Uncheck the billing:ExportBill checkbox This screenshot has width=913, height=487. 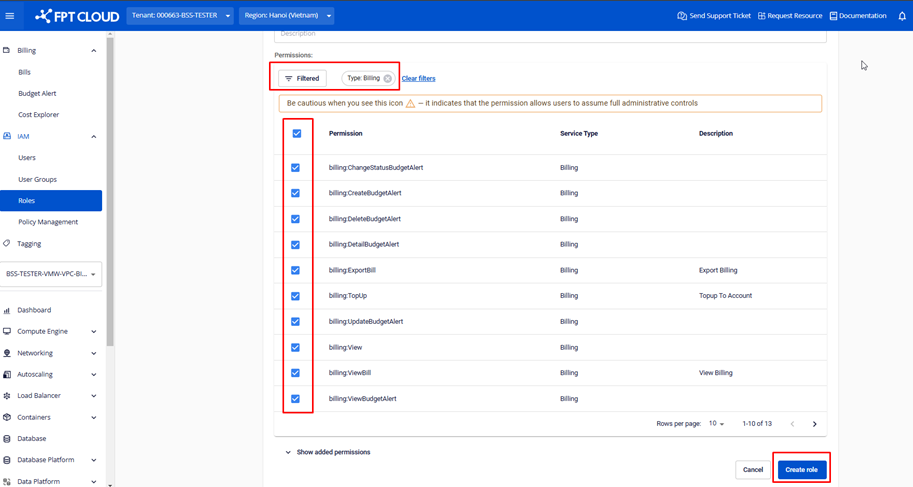click(295, 270)
